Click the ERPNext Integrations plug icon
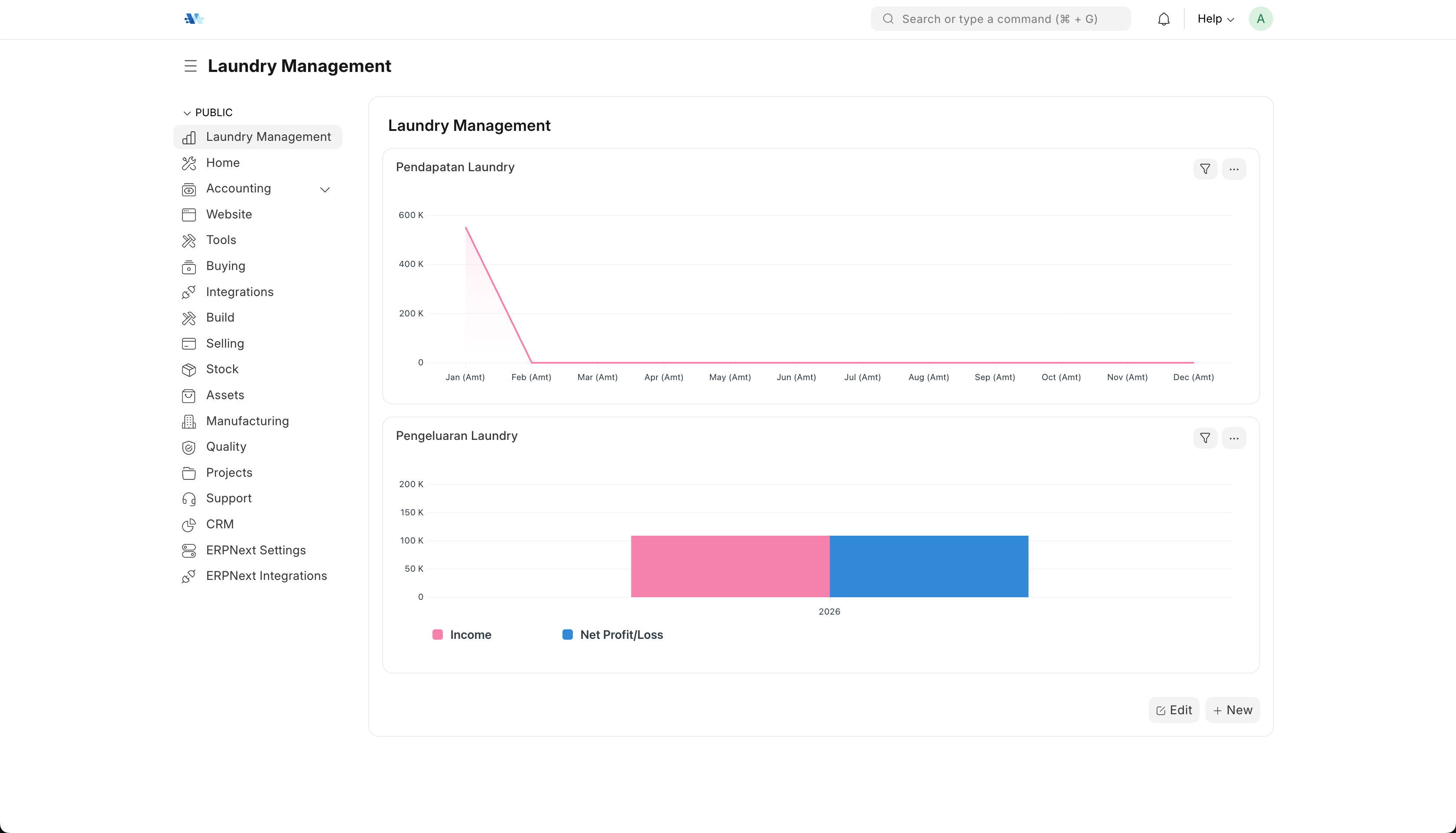The width and height of the screenshot is (1456, 833). (189, 576)
